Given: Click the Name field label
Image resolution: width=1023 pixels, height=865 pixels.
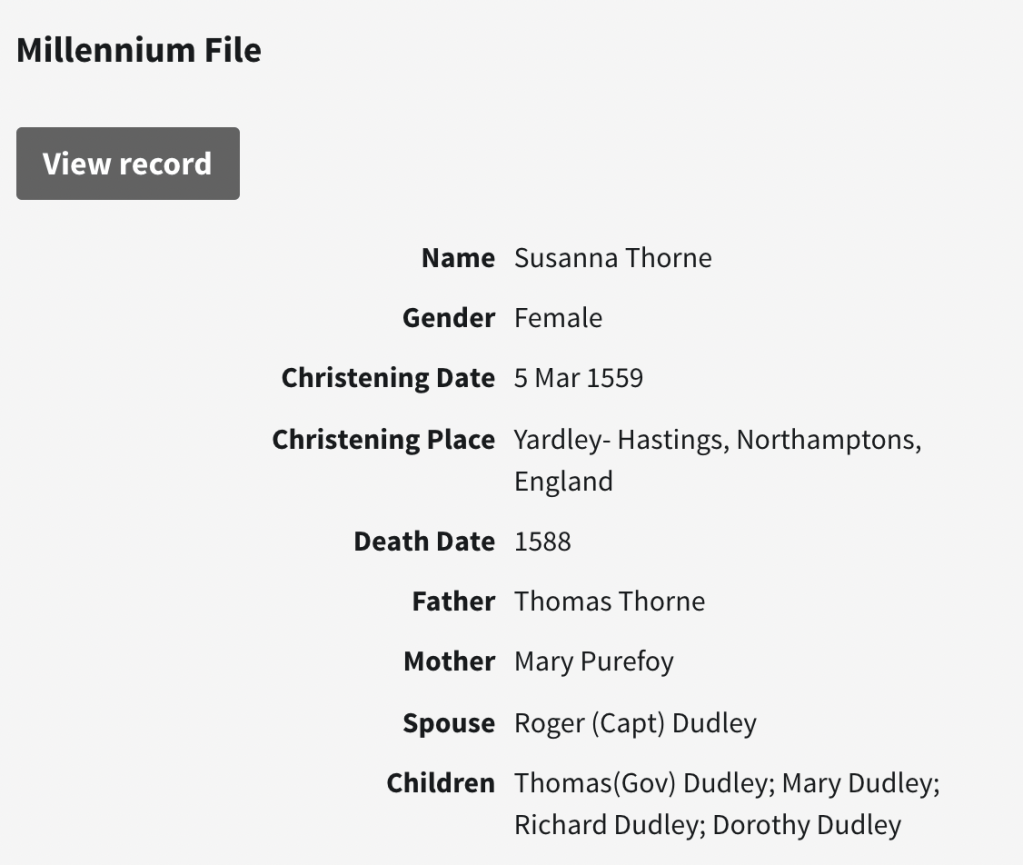Looking at the screenshot, I should click(x=457, y=258).
